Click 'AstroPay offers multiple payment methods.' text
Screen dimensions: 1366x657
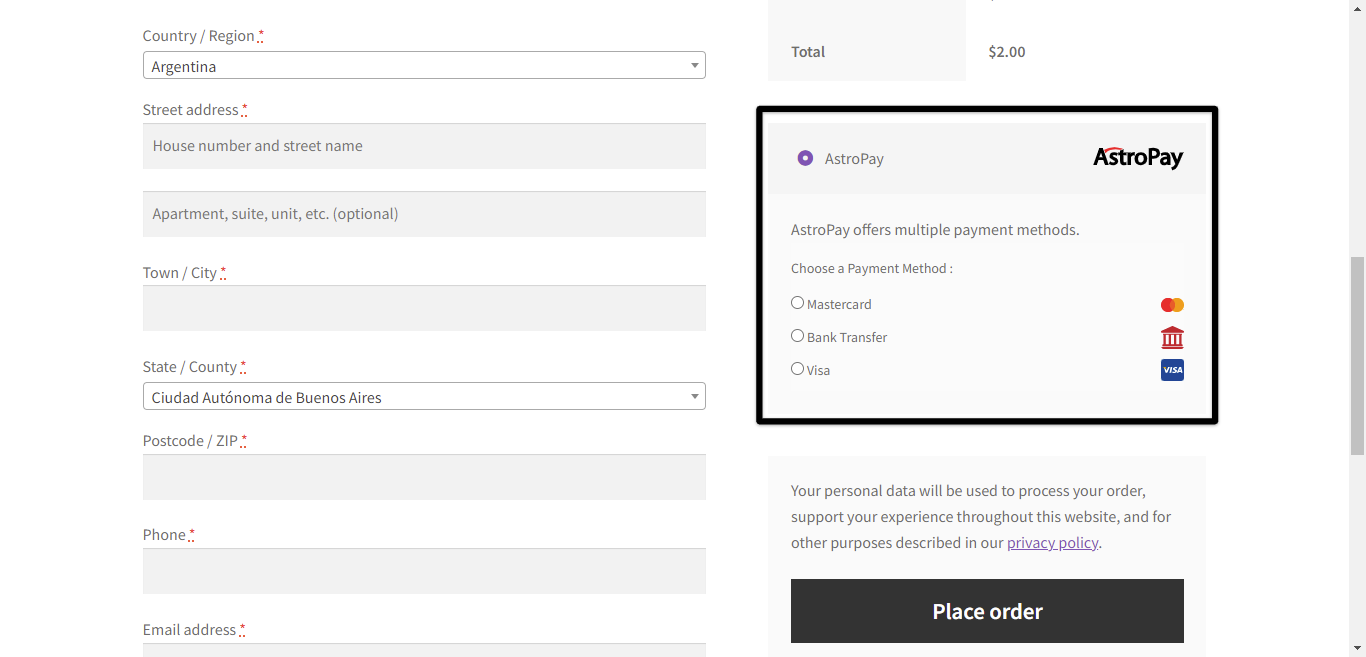935,230
